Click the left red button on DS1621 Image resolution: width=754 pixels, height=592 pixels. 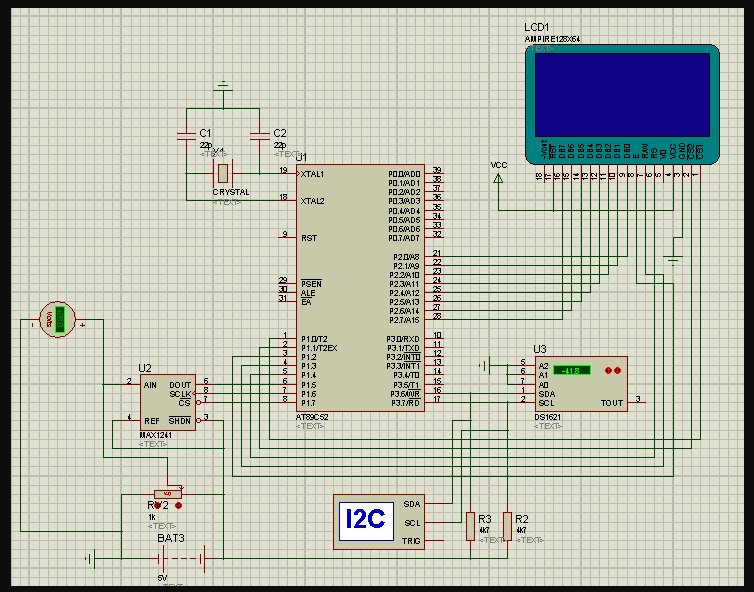608,370
